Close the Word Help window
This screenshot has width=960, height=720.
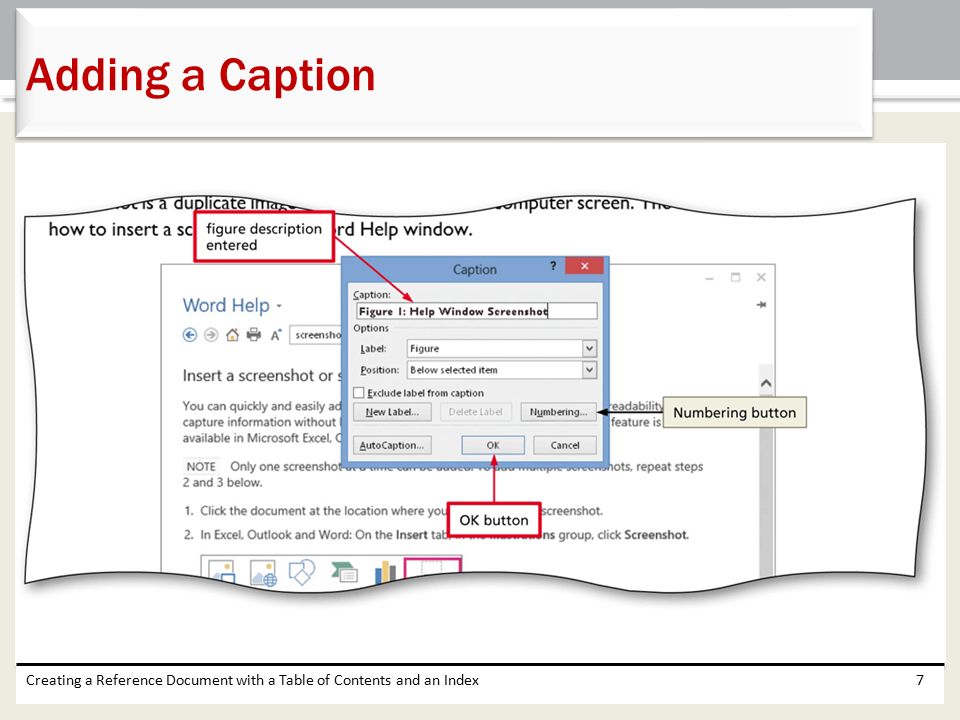click(761, 277)
